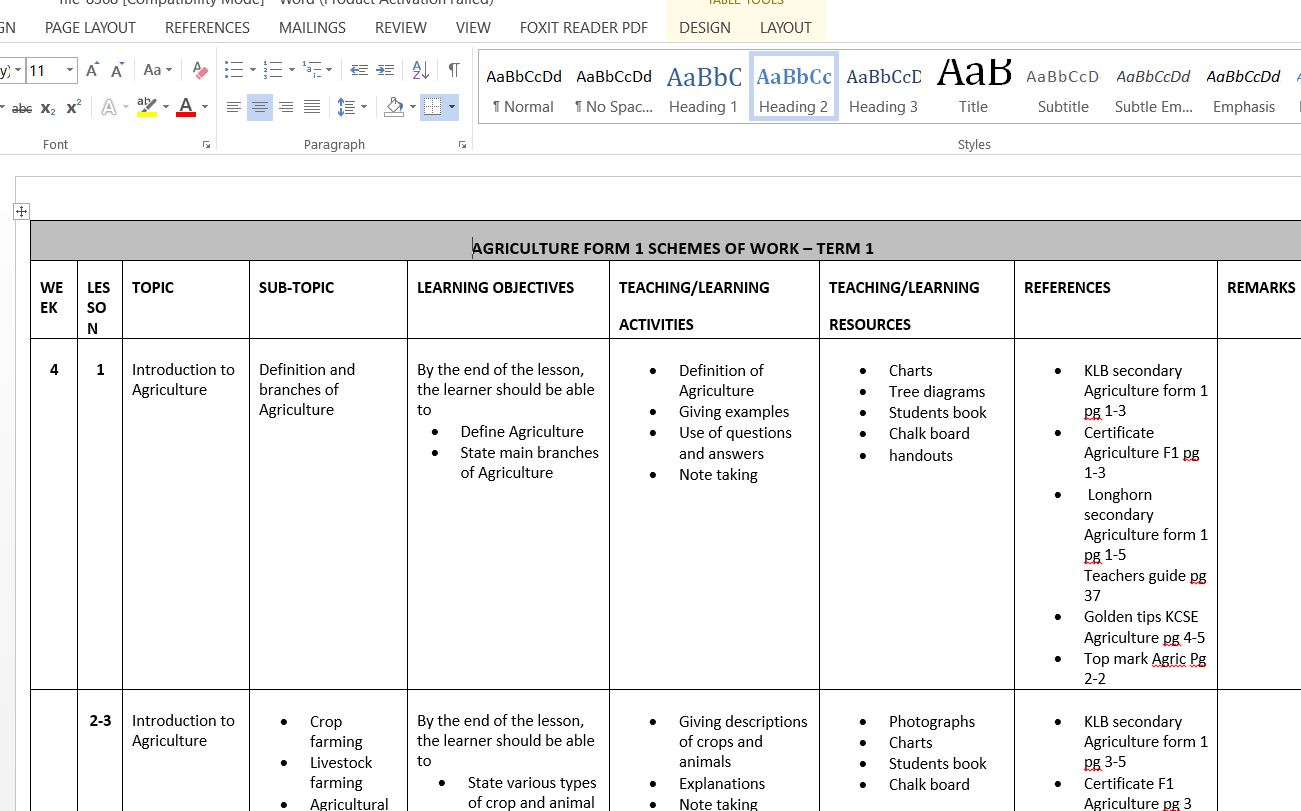Launch the Font dialog box

coord(207,145)
